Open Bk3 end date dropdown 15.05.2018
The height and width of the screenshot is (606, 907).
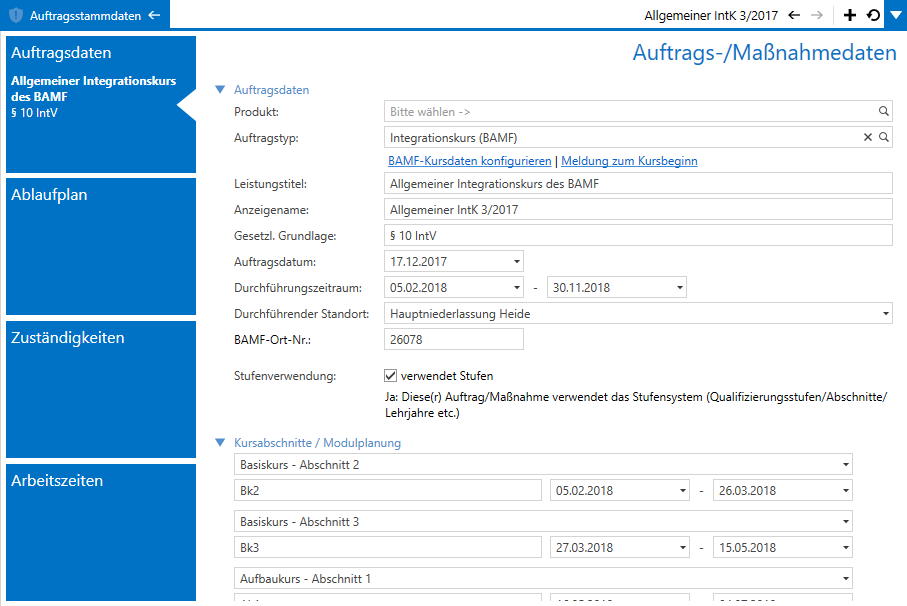click(x=846, y=548)
